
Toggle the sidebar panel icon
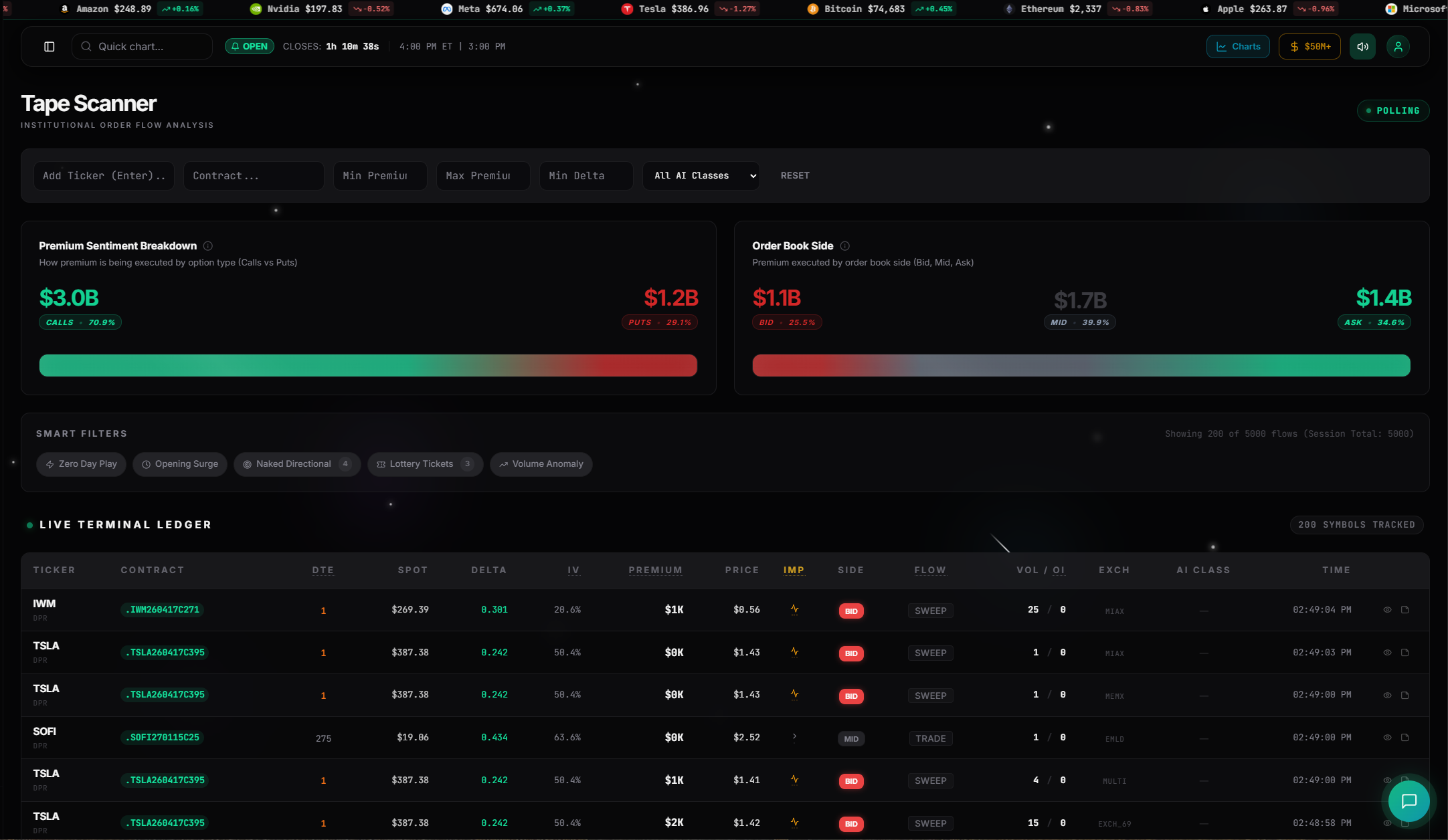[x=49, y=46]
